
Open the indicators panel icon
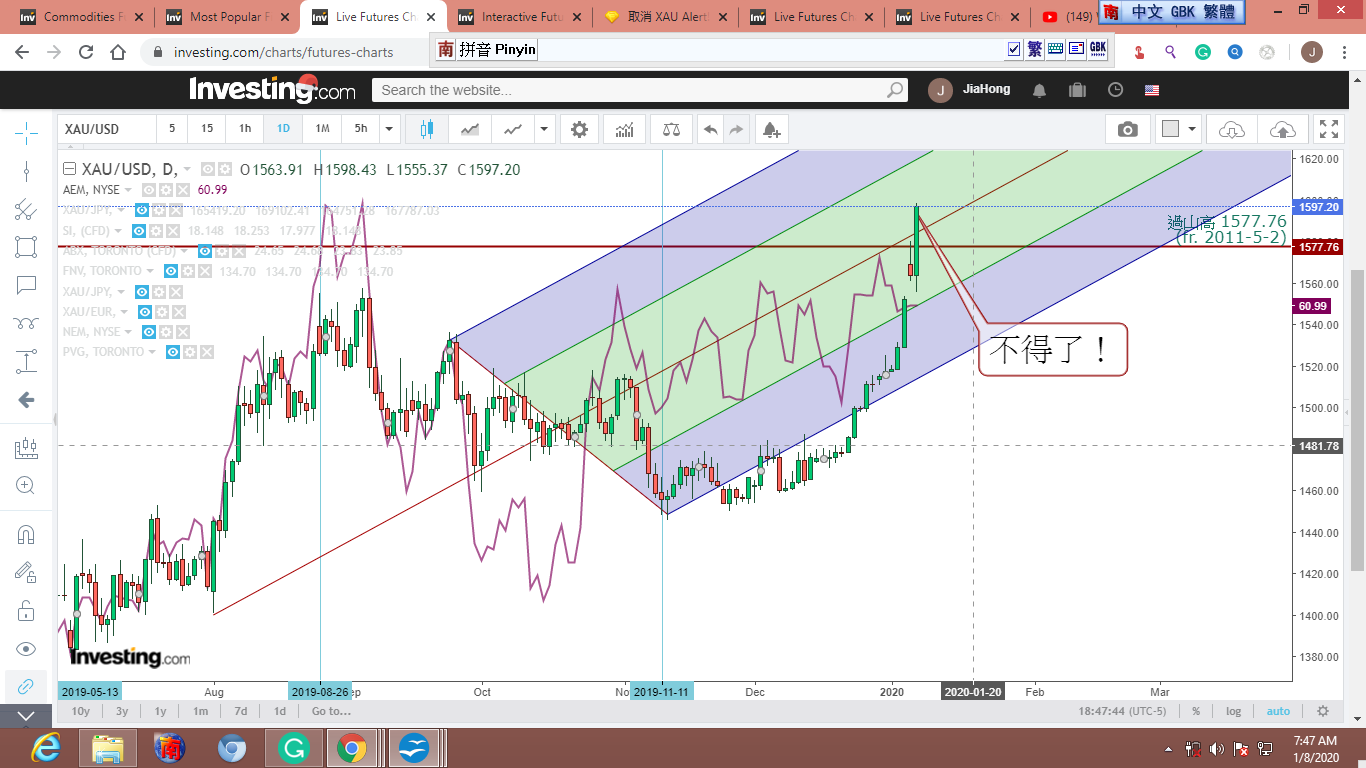[x=624, y=129]
